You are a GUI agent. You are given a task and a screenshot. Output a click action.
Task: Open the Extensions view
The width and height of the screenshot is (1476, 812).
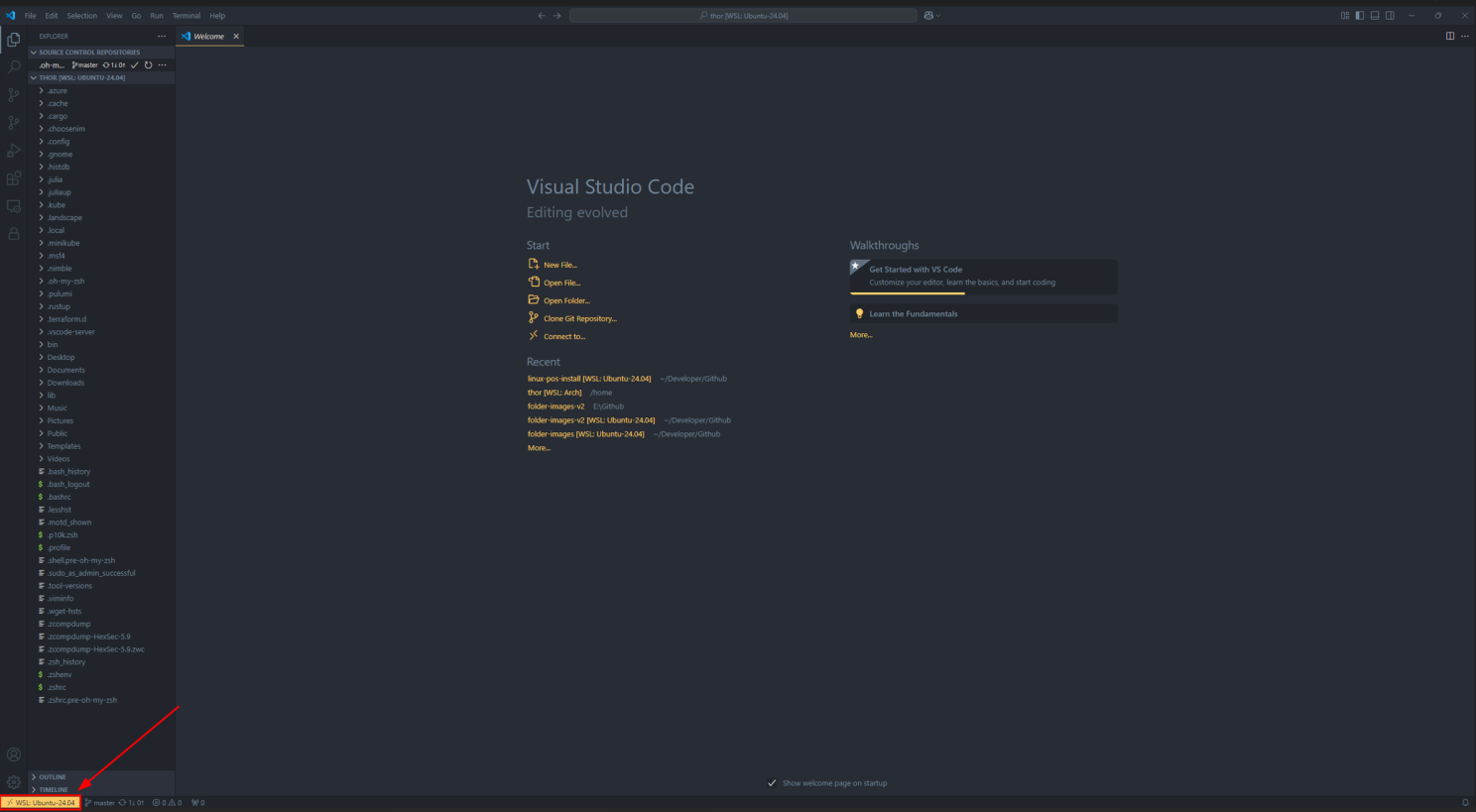point(14,178)
